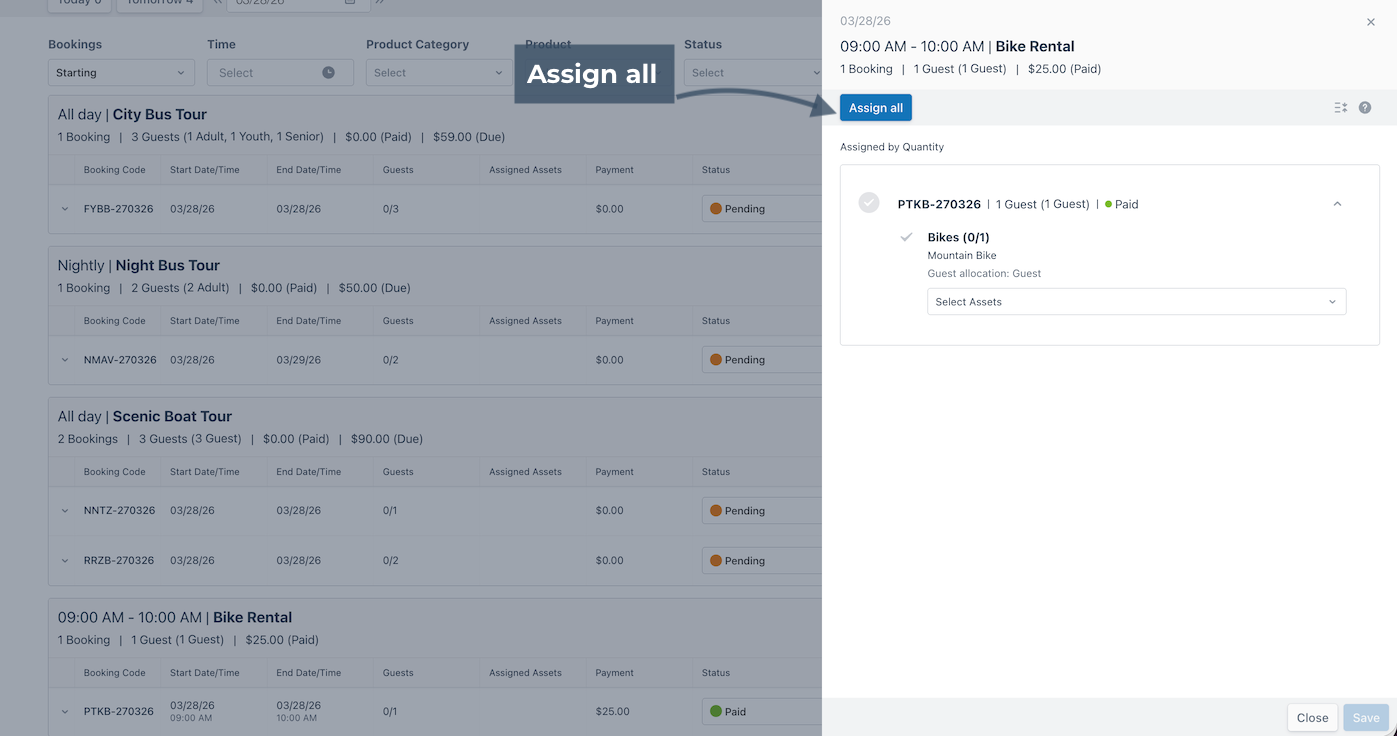Go to the previous date with double-left arrows
This screenshot has width=1397, height=736.
(x=218, y=3)
